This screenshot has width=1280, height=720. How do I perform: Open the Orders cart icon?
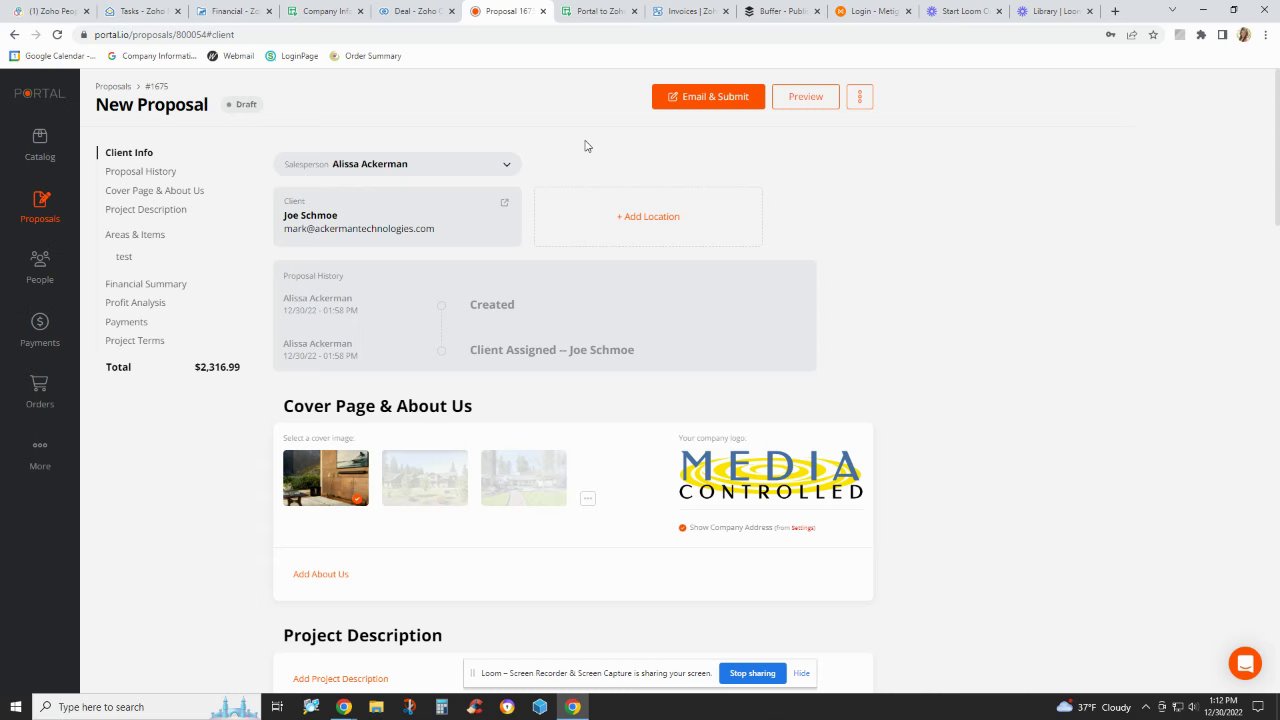[40, 391]
